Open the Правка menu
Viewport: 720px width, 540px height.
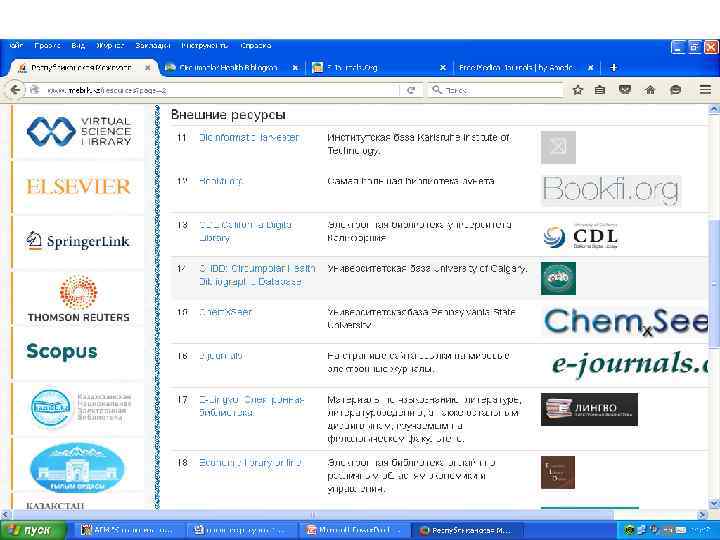click(48, 45)
